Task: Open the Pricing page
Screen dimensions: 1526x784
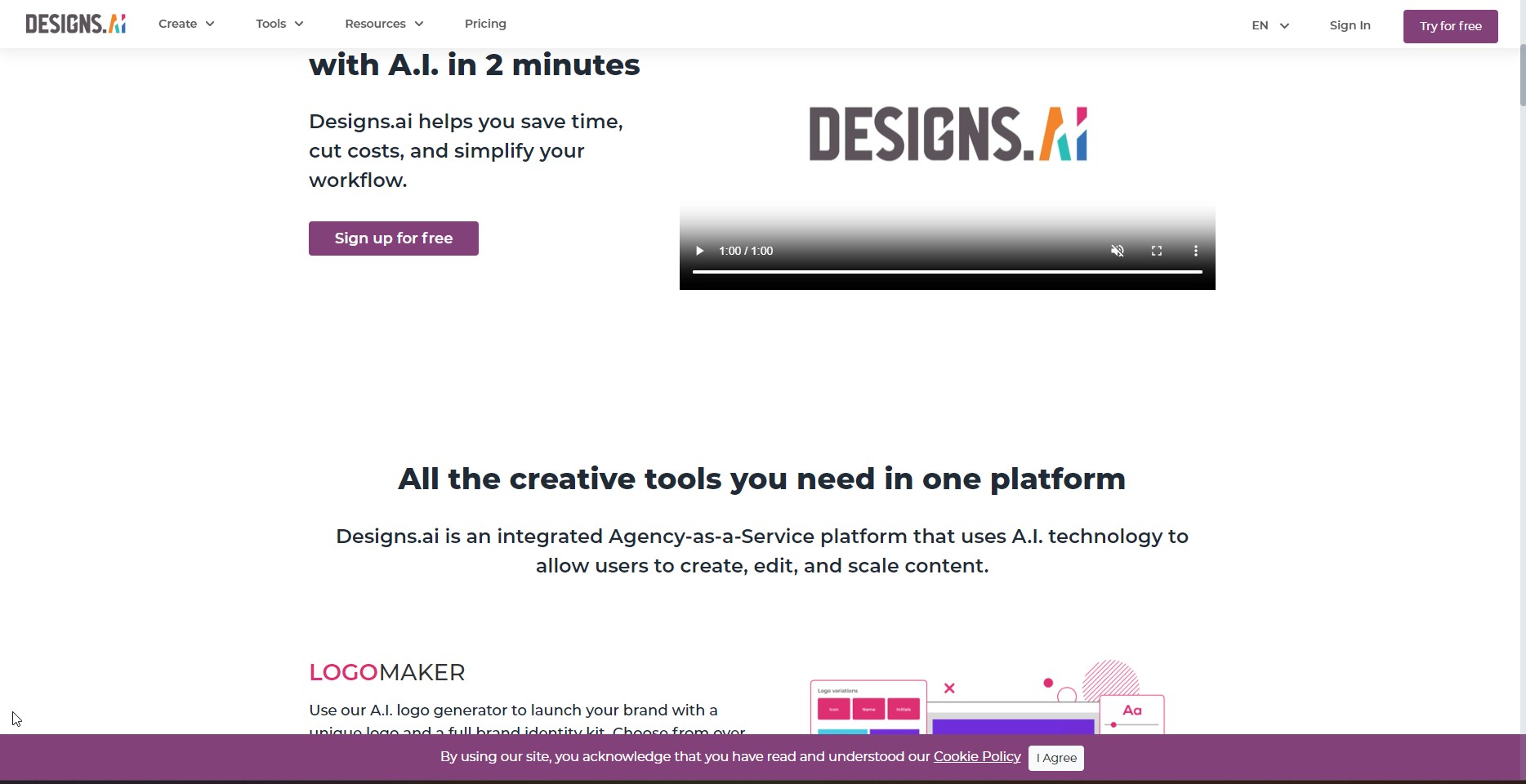Action: [x=485, y=24]
